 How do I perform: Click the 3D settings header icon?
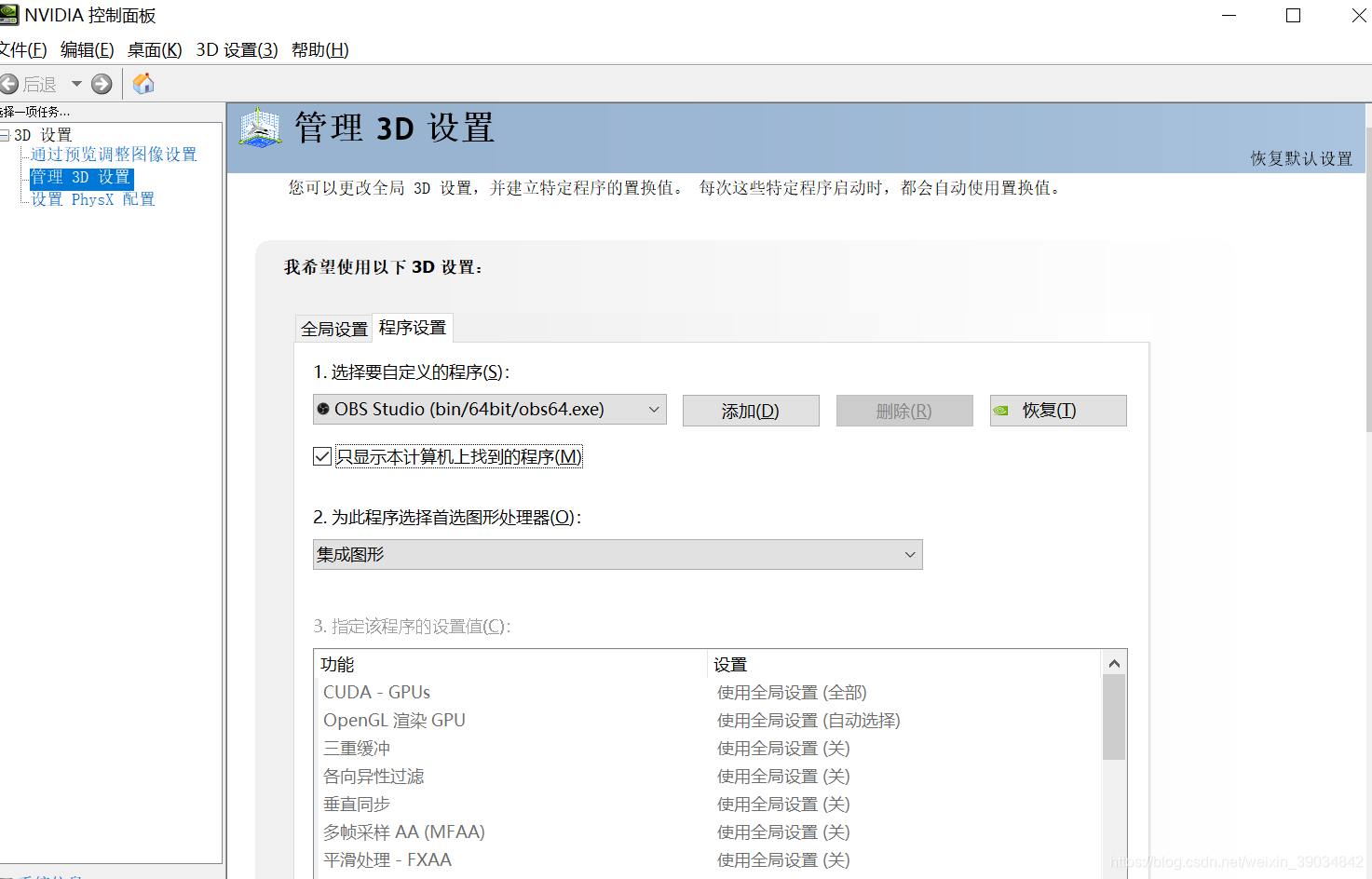(x=260, y=128)
